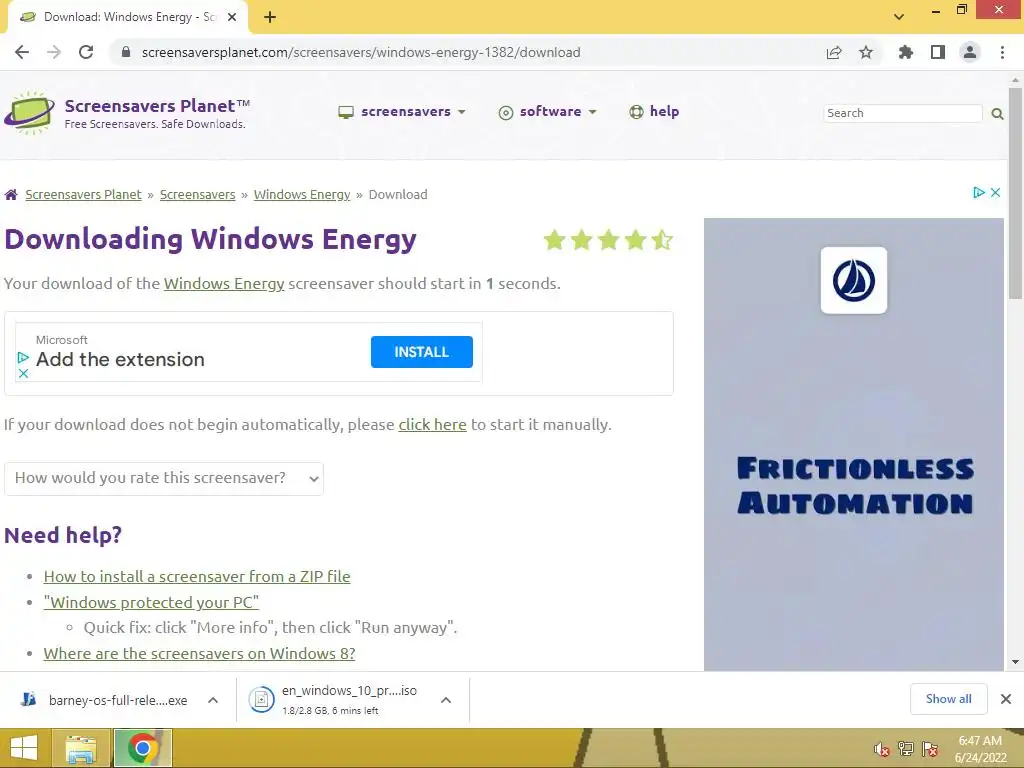
Task: Click the browser forward arrow
Action: coord(54,52)
